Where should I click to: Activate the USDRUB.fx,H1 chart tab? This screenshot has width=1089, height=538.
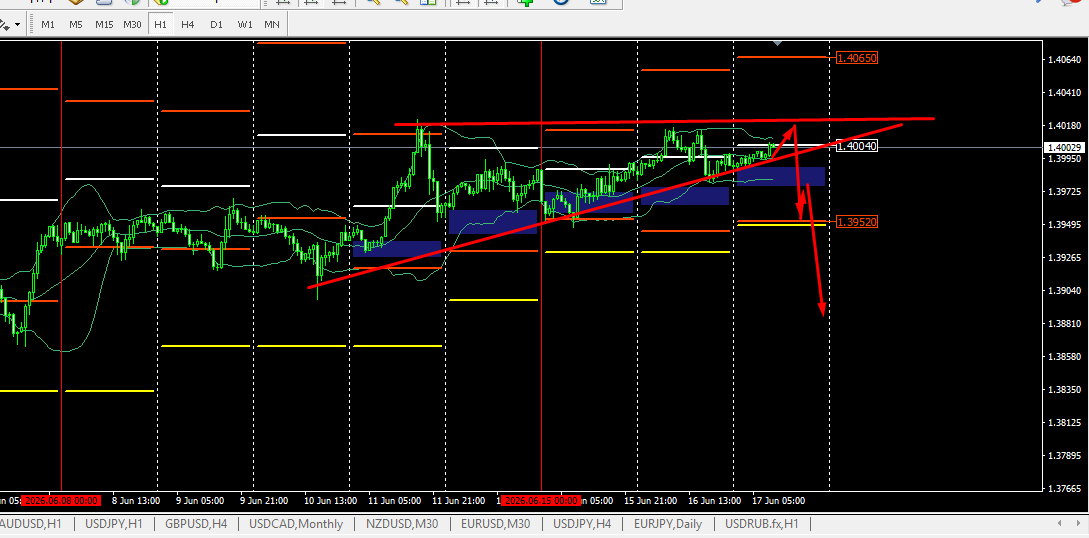761,523
